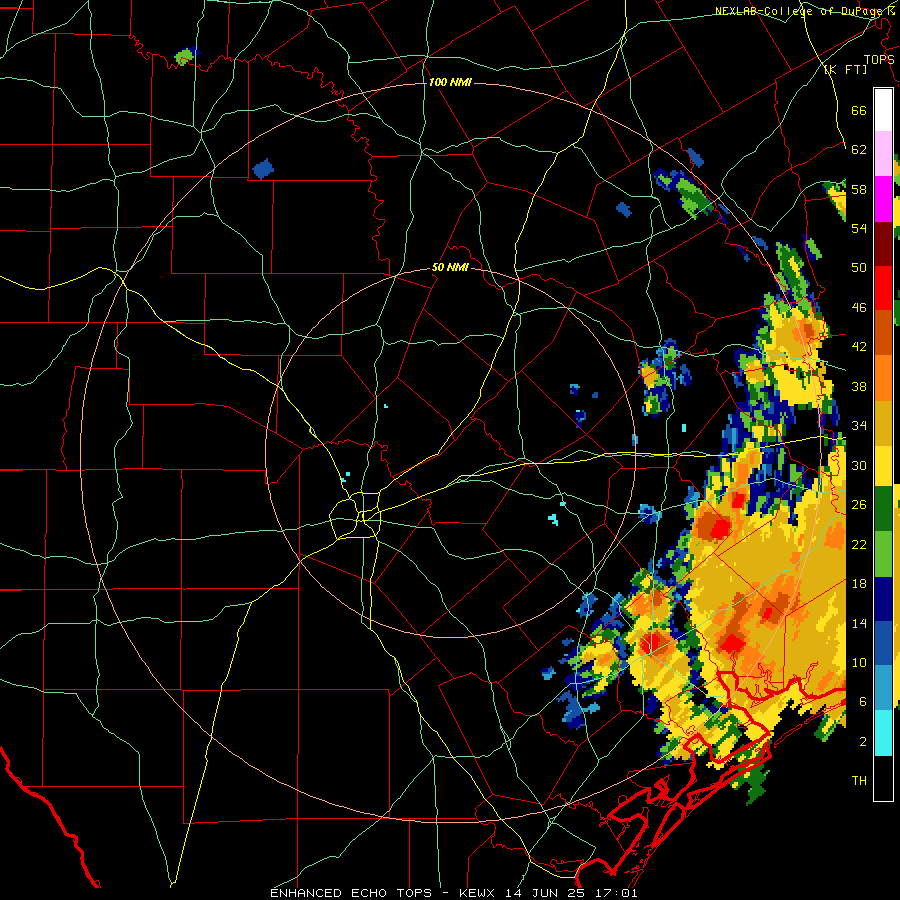
Task: Click the "TOPS" legend heading
Action: click(x=879, y=59)
